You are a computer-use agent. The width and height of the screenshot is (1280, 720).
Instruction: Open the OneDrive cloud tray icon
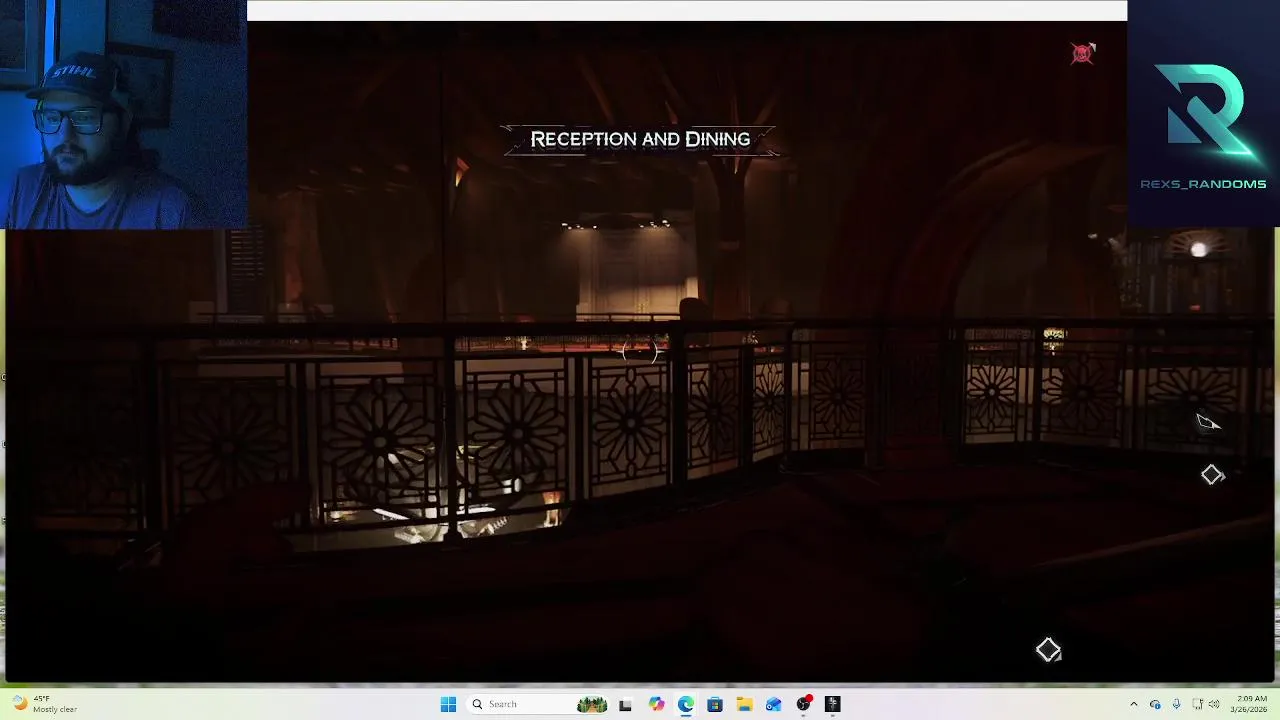[1155, 704]
